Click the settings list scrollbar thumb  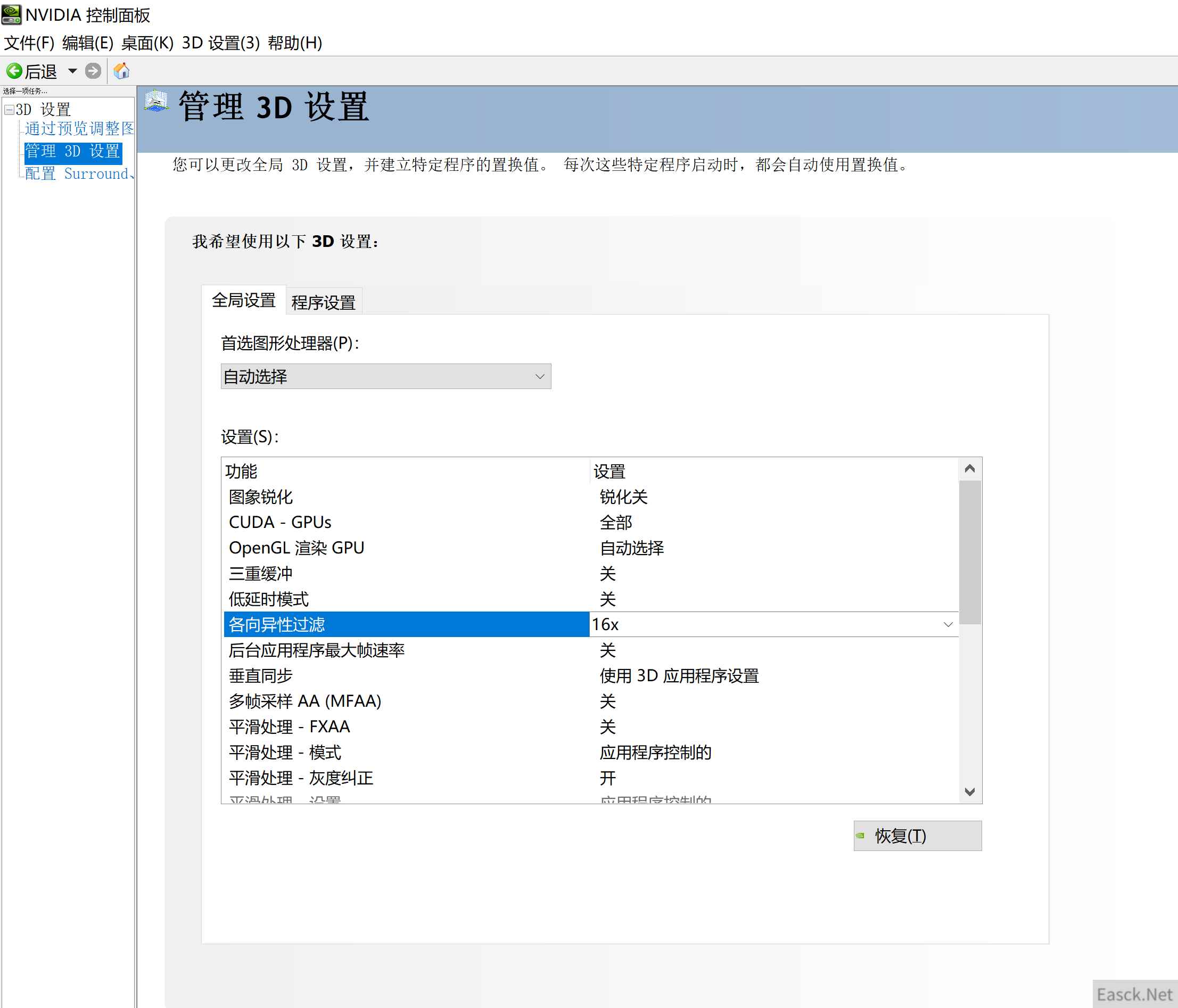[970, 552]
